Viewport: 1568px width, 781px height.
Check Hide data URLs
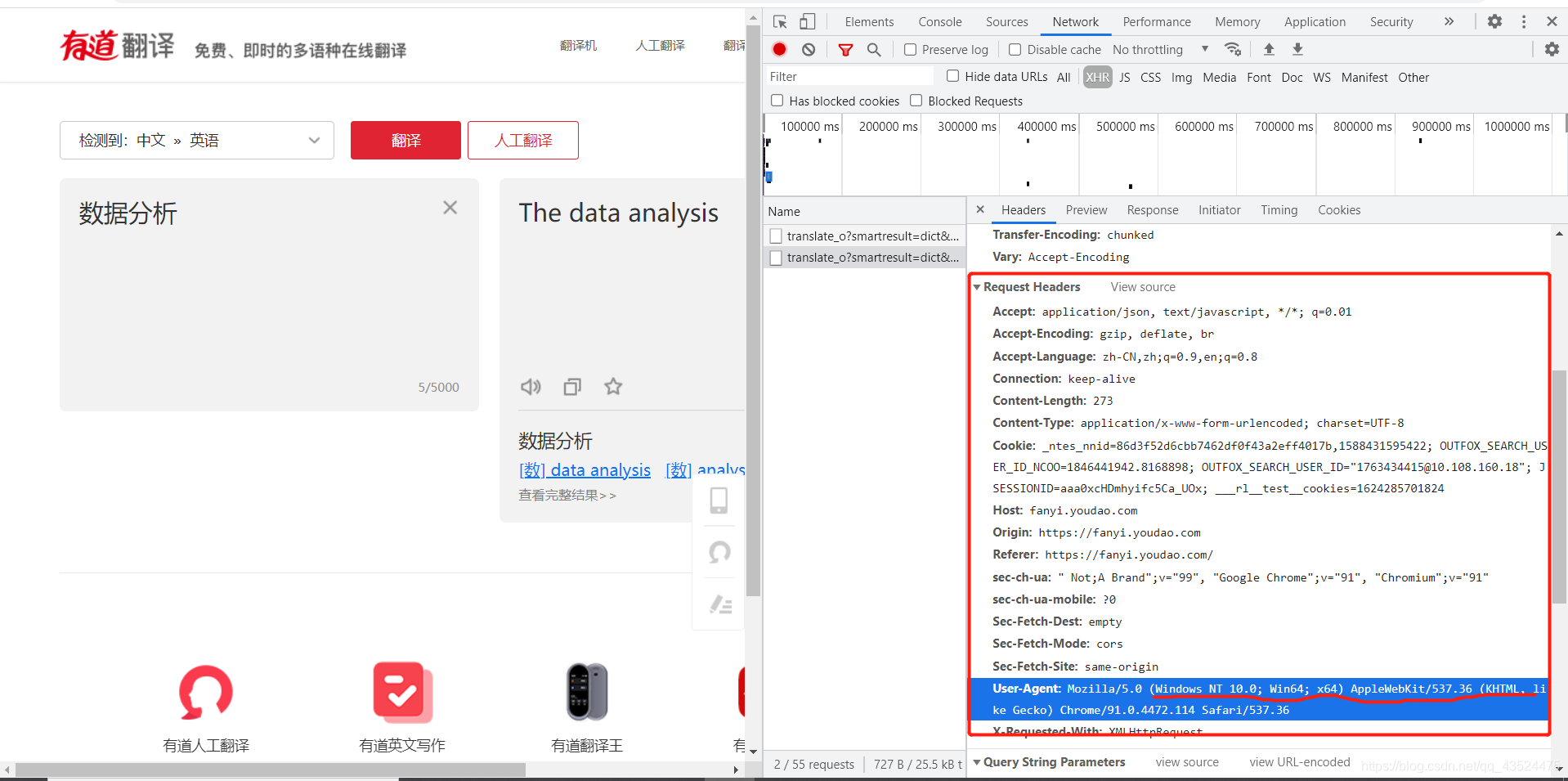952,76
